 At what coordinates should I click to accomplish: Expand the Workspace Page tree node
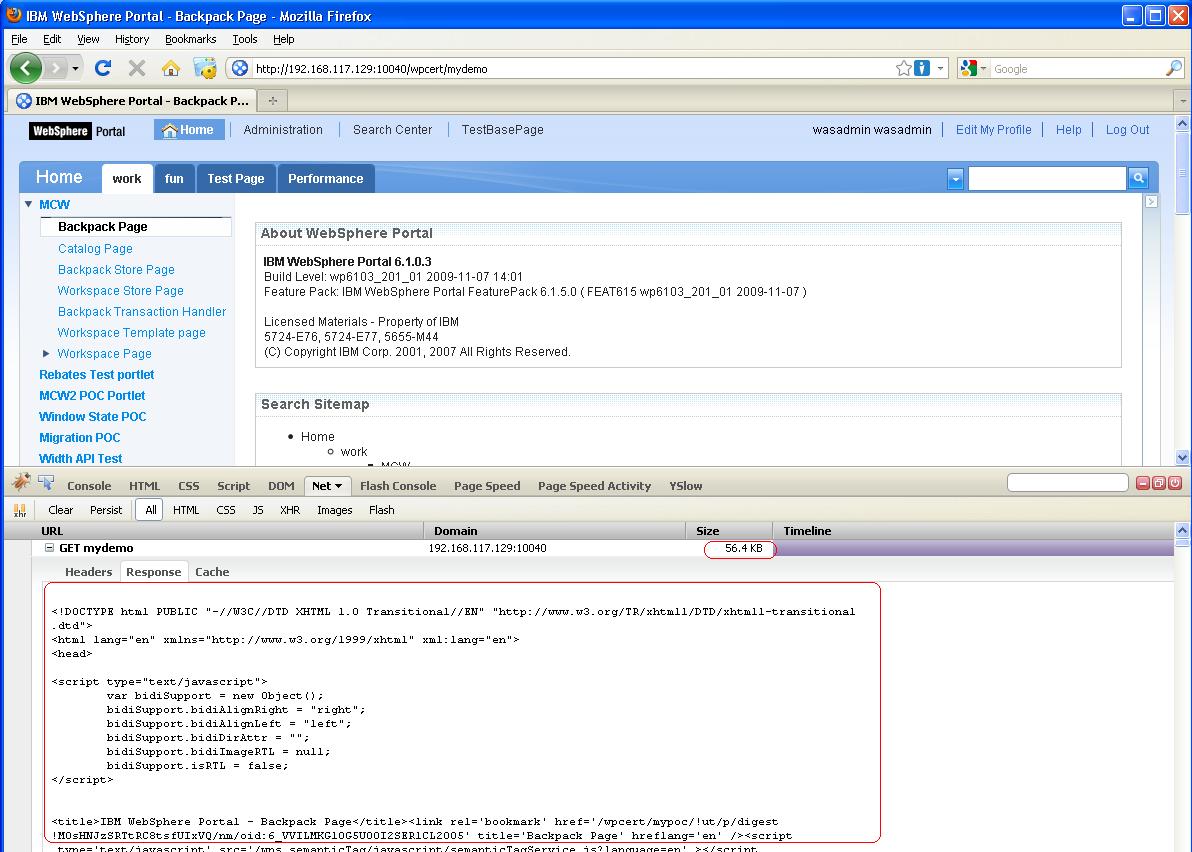(x=46, y=353)
